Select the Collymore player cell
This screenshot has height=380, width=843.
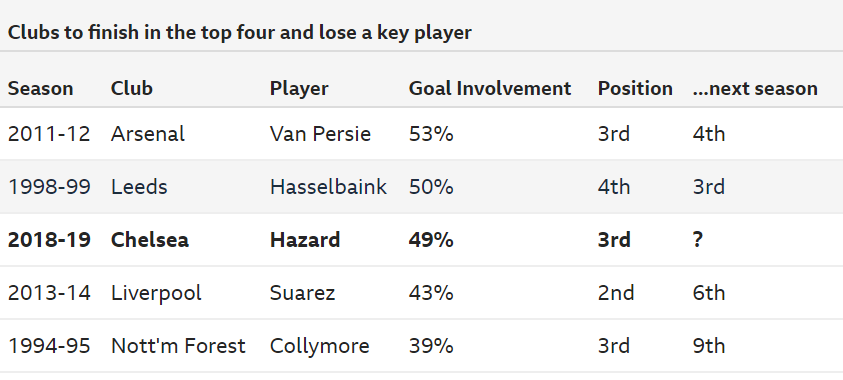click(x=320, y=346)
